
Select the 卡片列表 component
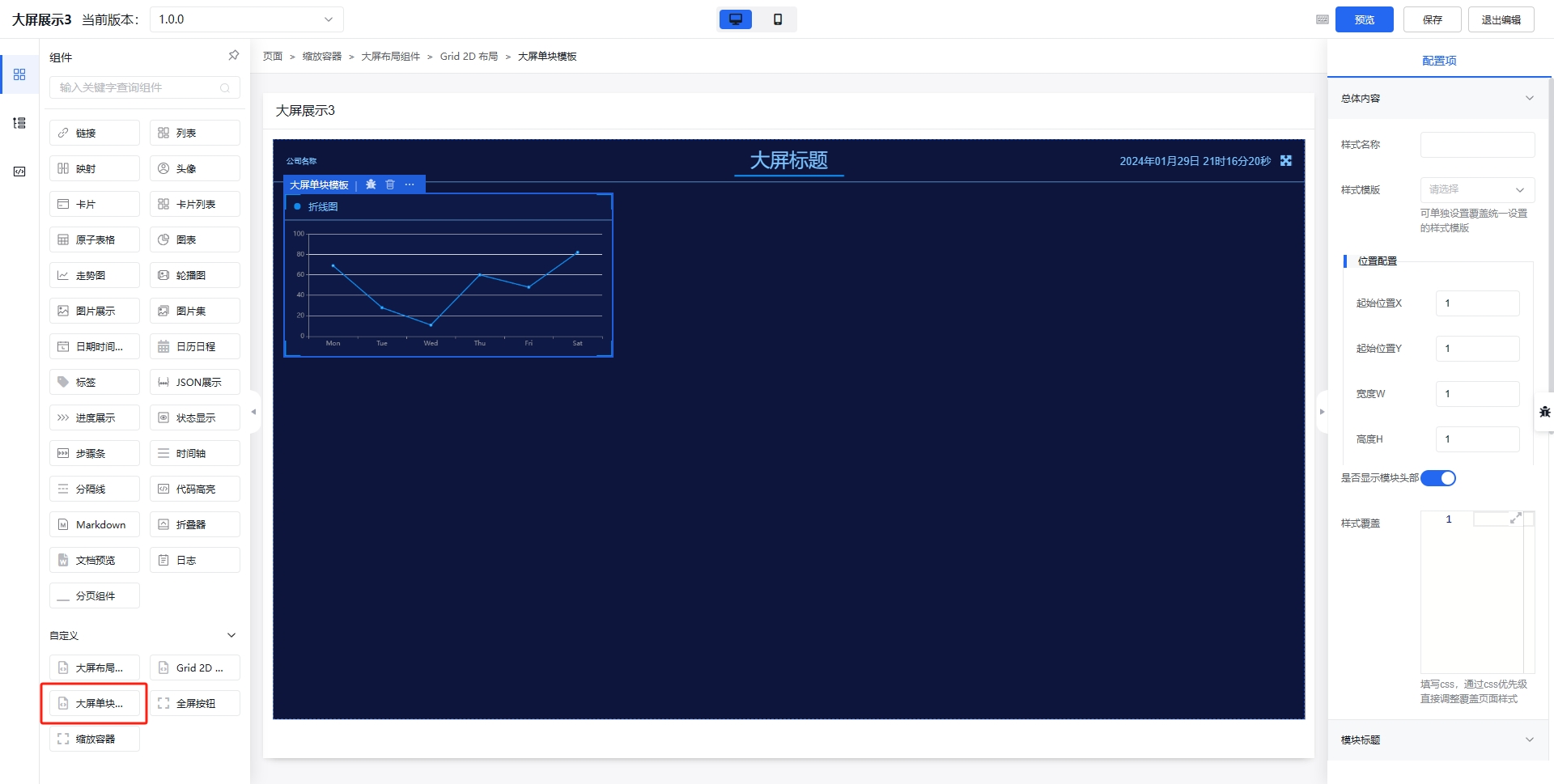[x=195, y=204]
